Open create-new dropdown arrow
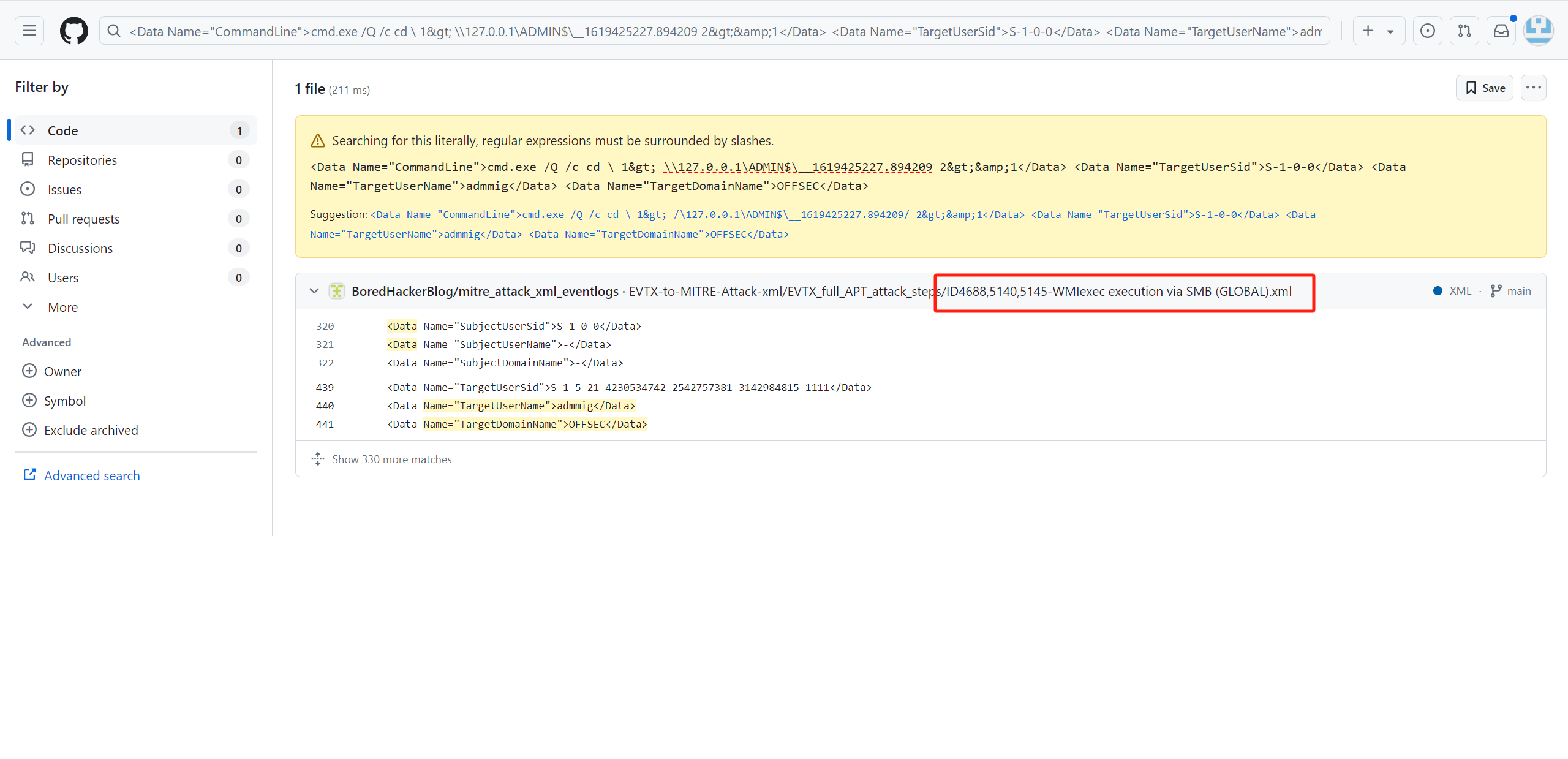 point(1390,31)
